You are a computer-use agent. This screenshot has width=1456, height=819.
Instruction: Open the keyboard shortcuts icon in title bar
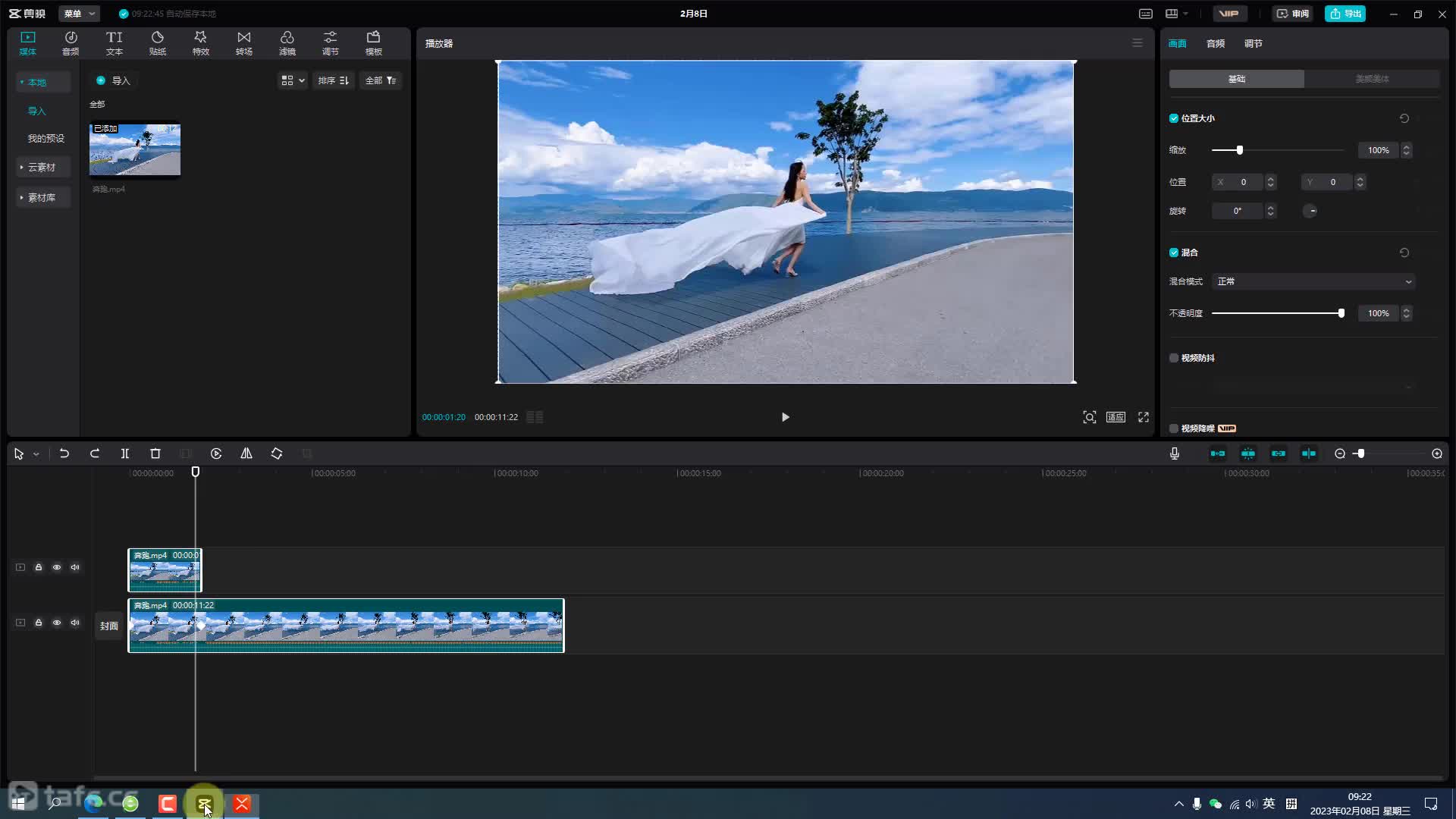click(x=1146, y=14)
